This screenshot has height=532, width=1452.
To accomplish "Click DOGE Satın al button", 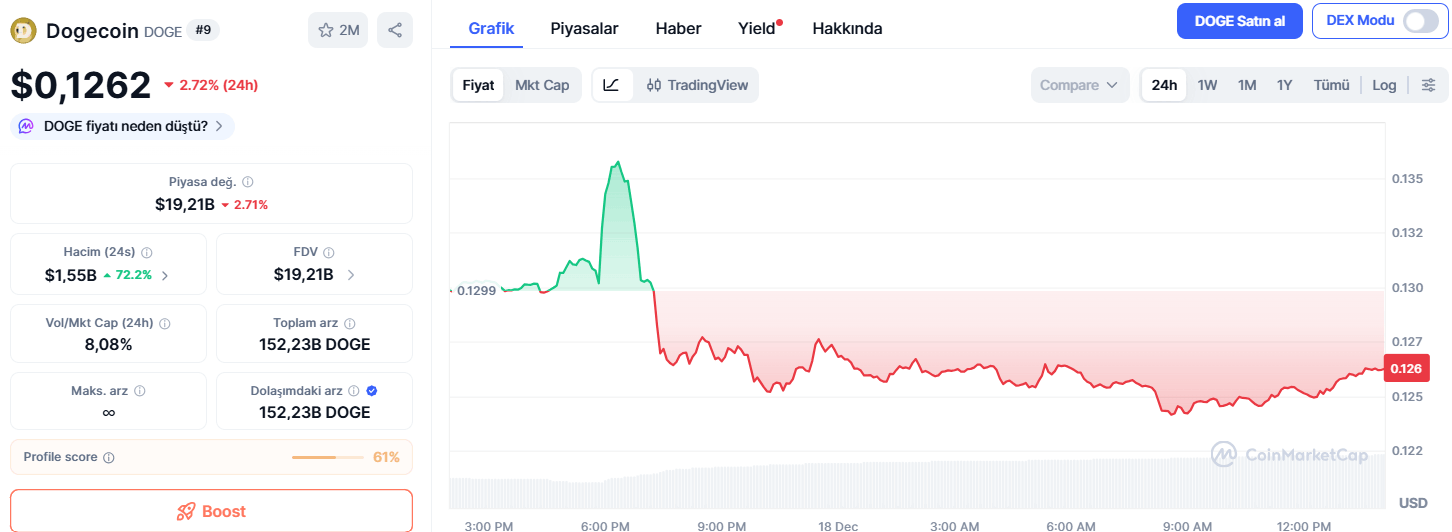I will pyautogui.click(x=1240, y=21).
